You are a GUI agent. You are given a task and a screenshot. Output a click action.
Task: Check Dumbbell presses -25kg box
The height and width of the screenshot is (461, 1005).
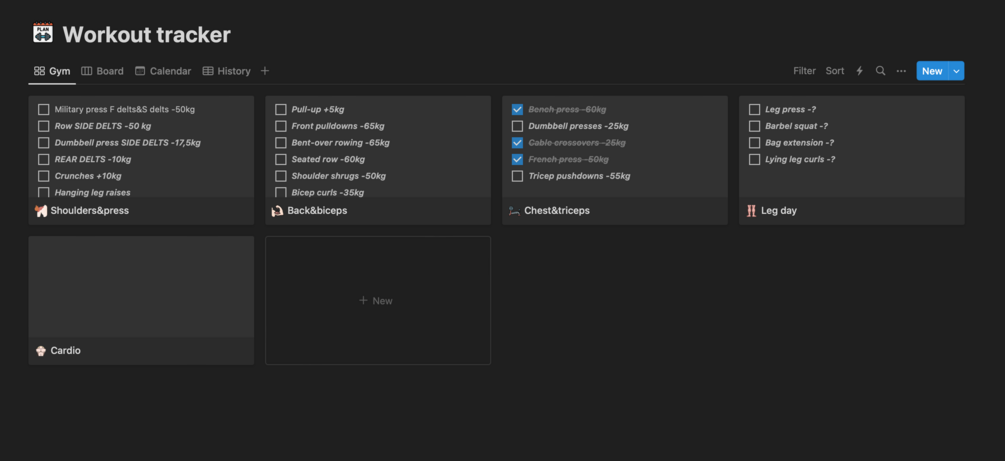(x=517, y=126)
